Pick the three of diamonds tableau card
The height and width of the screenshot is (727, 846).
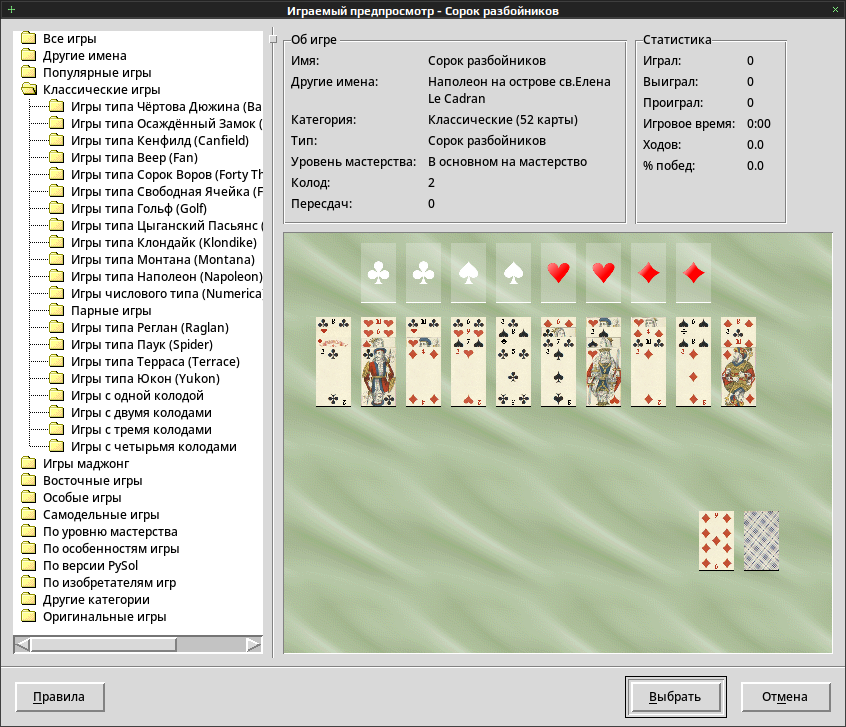pyautogui.click(x=693, y=376)
